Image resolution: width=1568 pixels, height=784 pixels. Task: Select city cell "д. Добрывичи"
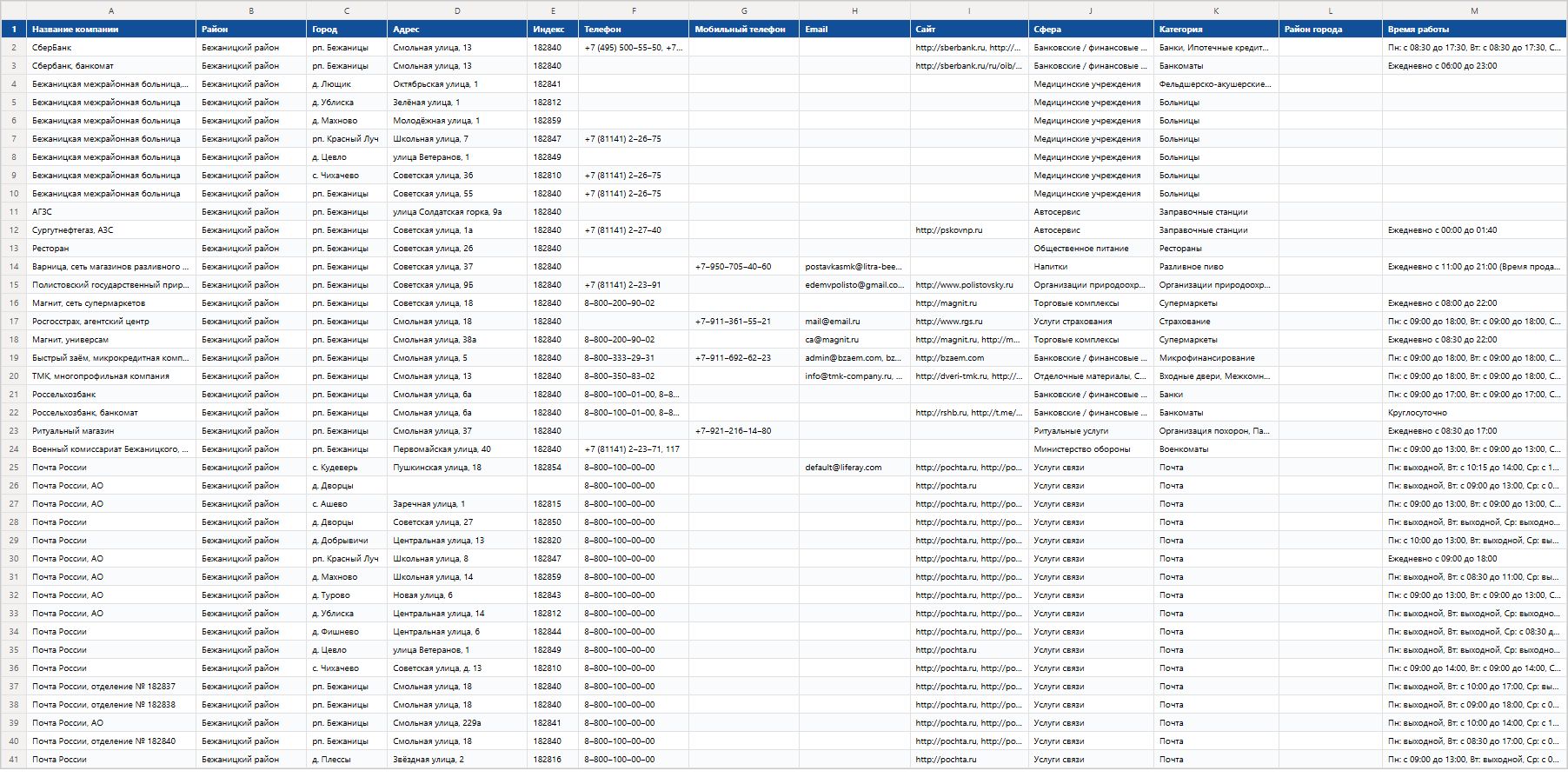pos(347,541)
